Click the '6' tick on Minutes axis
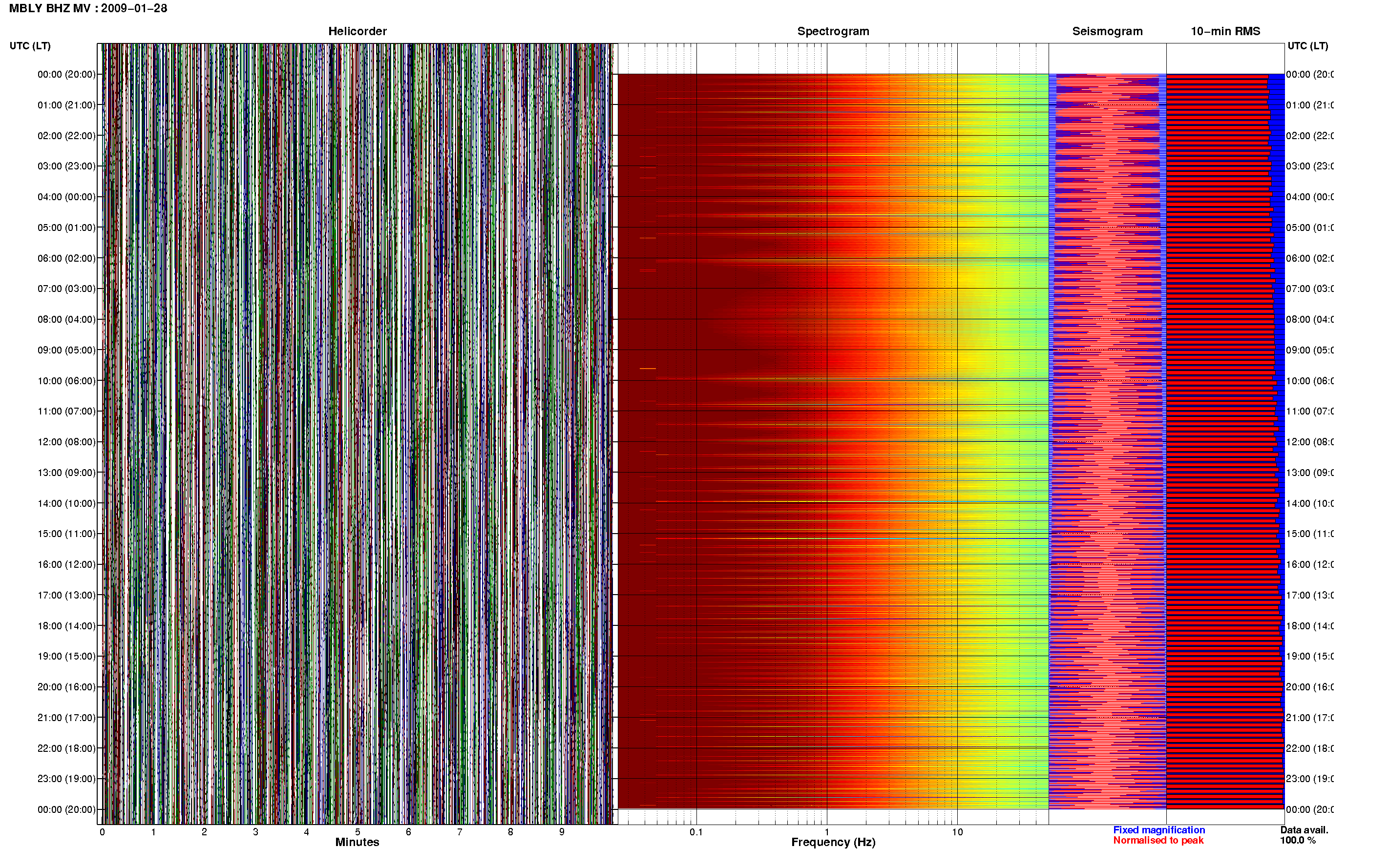The height and width of the screenshot is (868, 1389). pyautogui.click(x=408, y=832)
